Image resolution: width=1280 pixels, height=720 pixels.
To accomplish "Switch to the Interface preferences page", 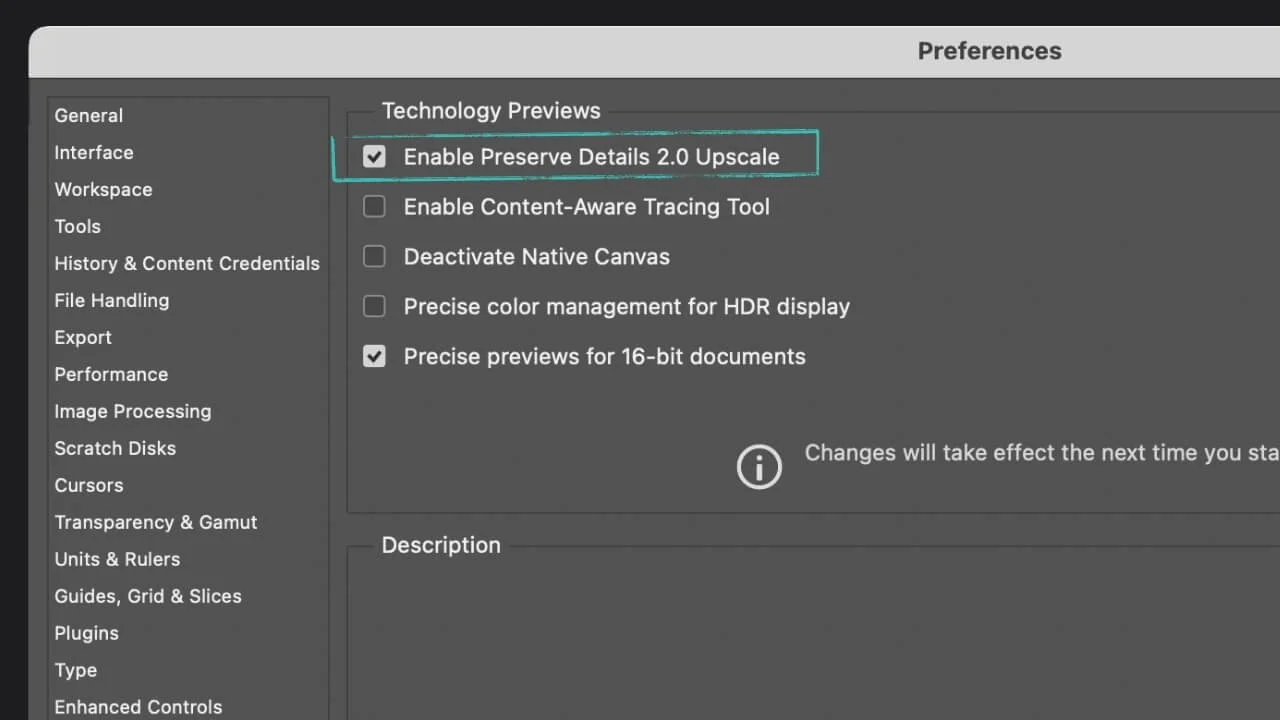I will (93, 152).
